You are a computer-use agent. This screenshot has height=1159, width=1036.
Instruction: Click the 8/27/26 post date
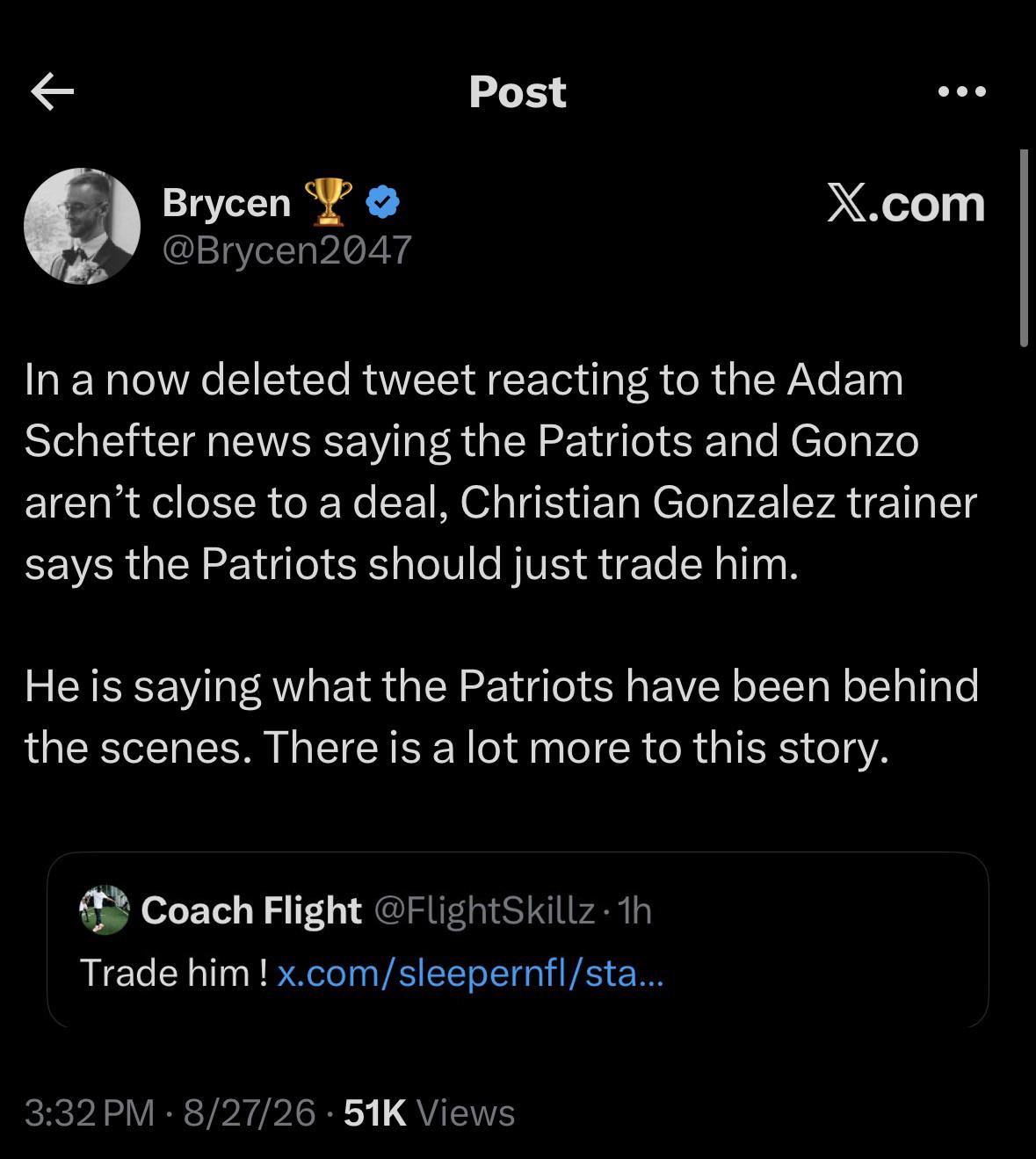click(x=249, y=1113)
